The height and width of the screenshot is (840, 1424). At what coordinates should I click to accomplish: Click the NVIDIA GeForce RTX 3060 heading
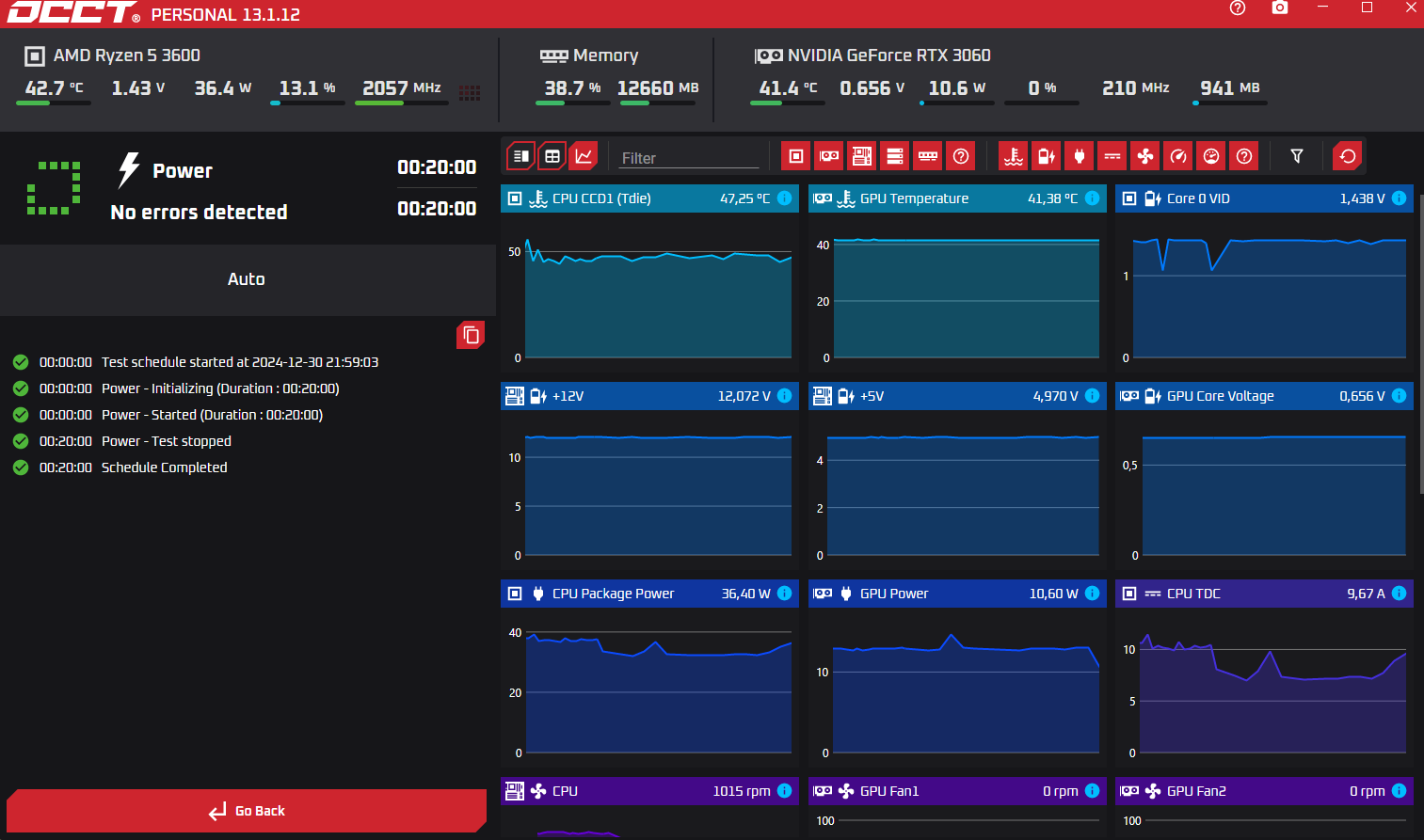point(889,55)
